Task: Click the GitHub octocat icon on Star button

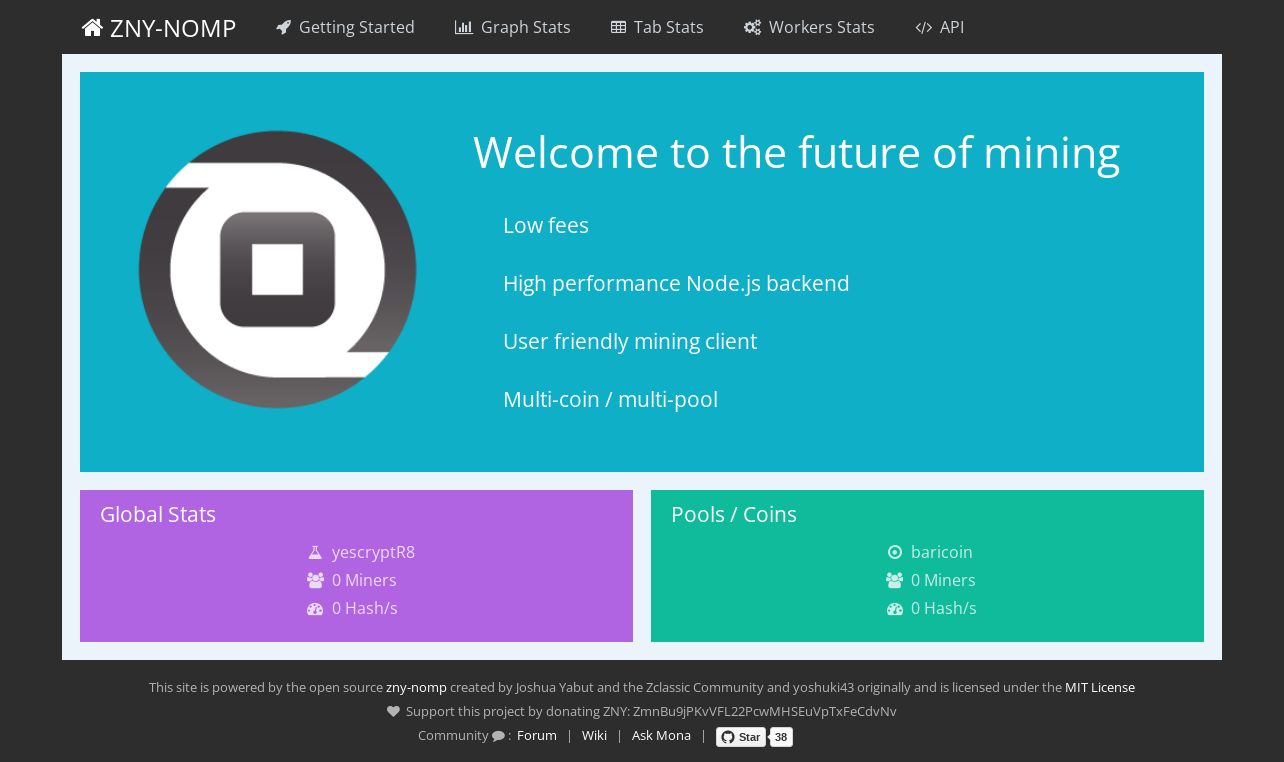Action: tap(728, 737)
